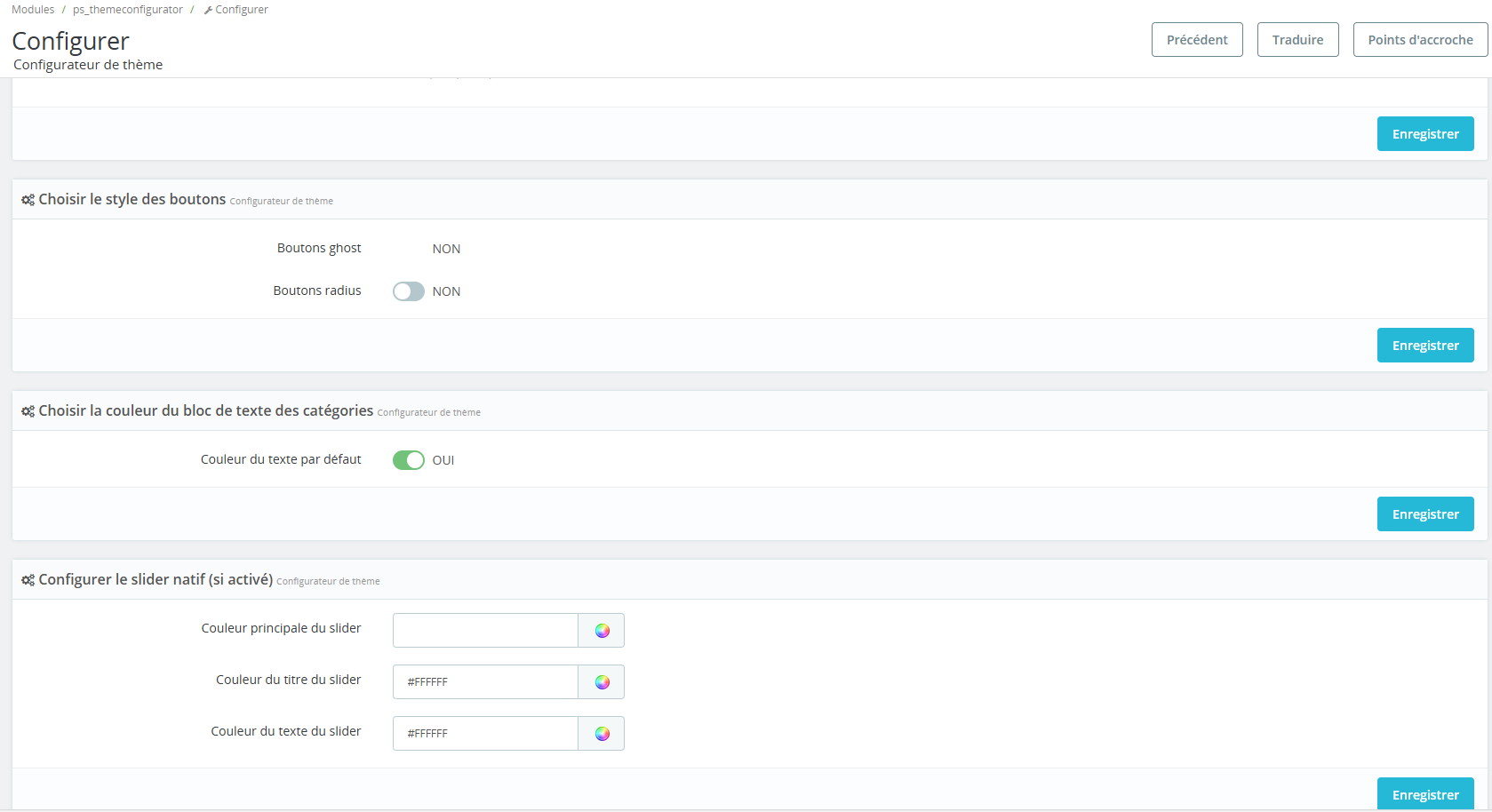Click the Couleur du texte du slider field
The height and width of the screenshot is (812, 1492).
[x=485, y=734]
